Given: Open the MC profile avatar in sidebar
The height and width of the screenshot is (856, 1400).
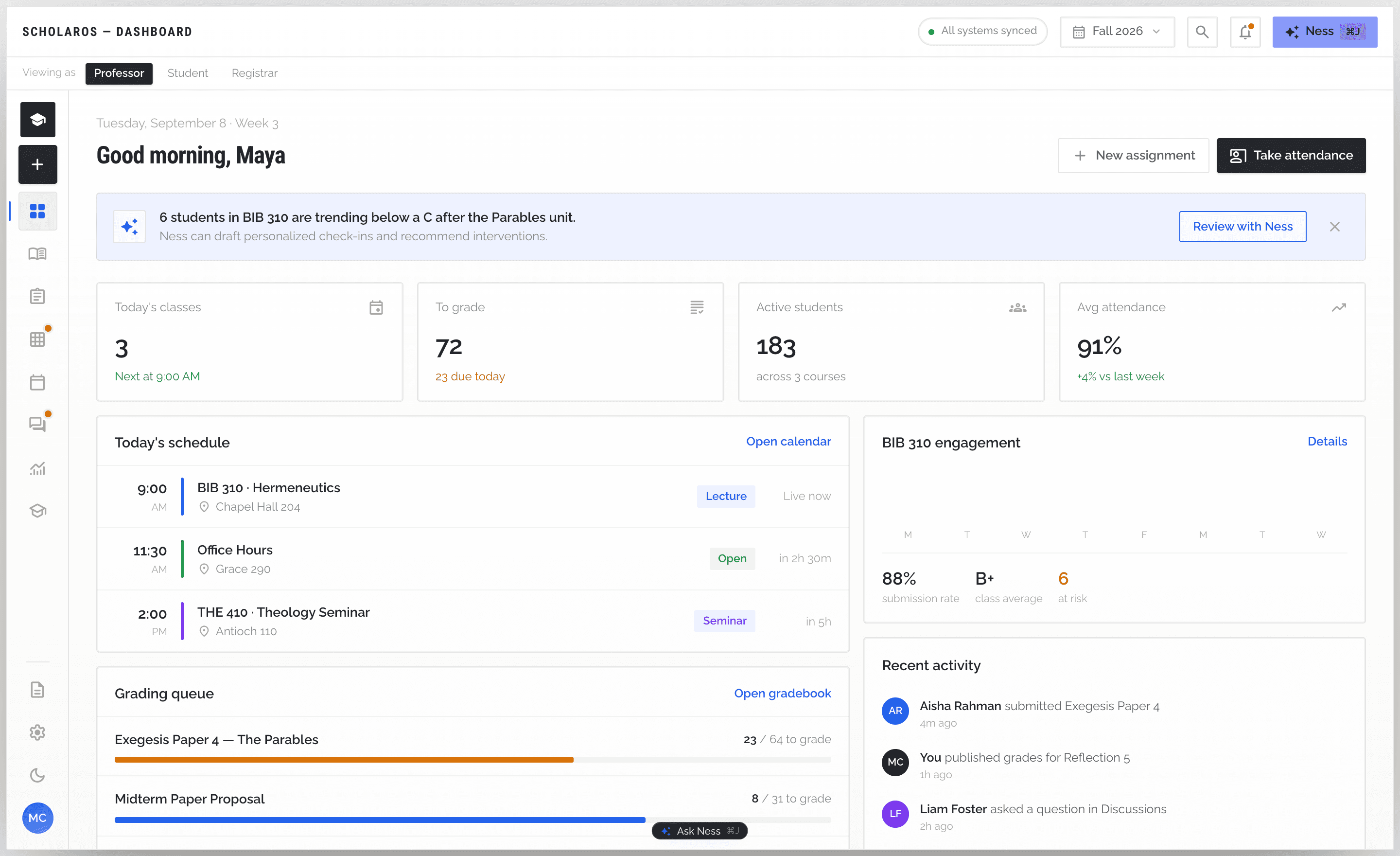Looking at the screenshot, I should (37, 818).
